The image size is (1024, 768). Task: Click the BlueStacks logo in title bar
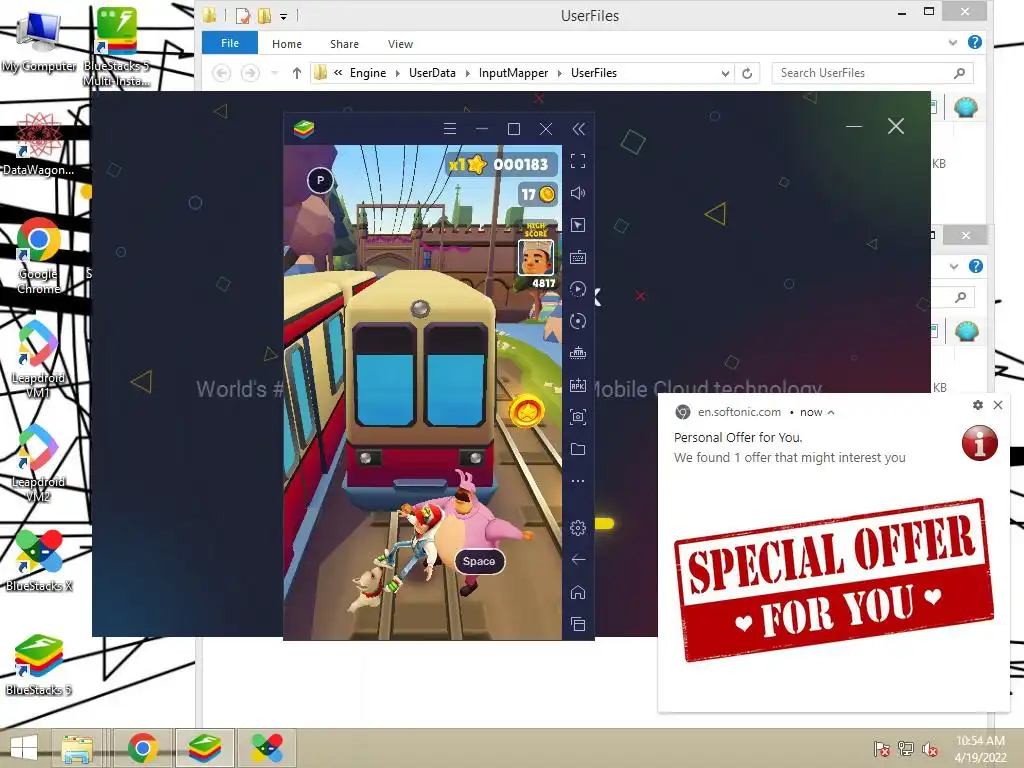(304, 129)
